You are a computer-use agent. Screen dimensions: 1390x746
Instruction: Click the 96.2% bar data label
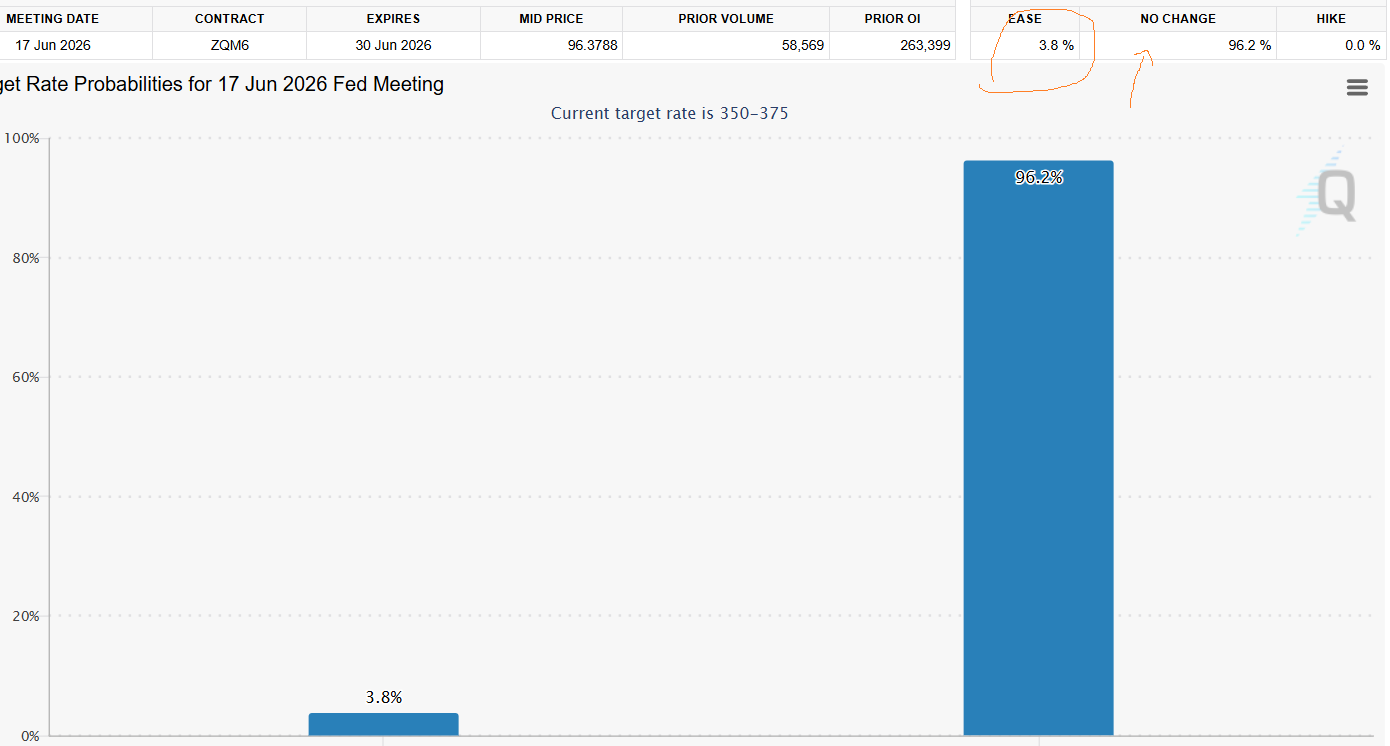click(x=1038, y=178)
